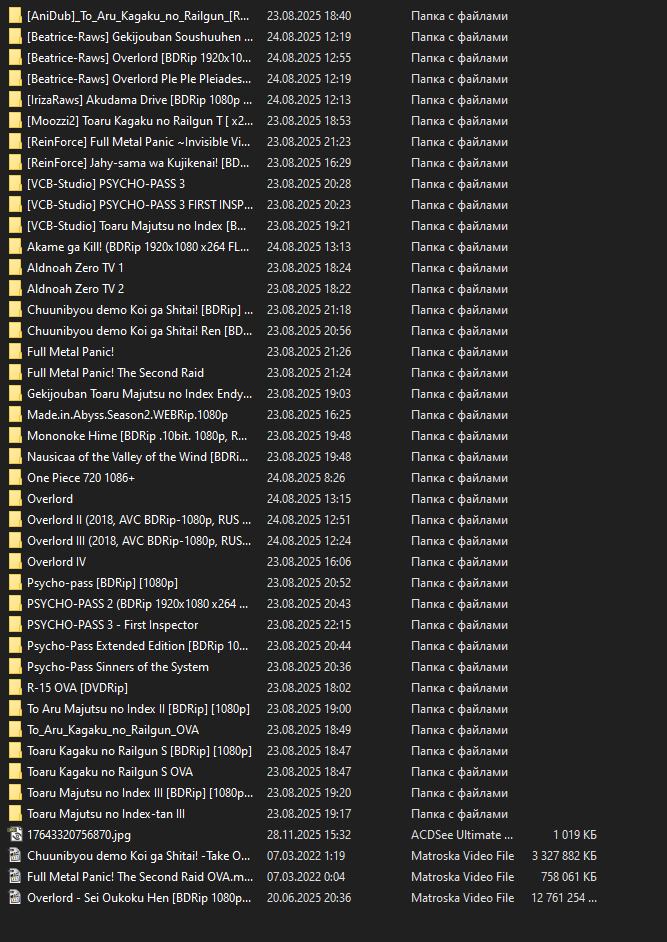Click the folder name PSYCHO-PASS 2 (BDRip 1920x1080

coord(138,604)
